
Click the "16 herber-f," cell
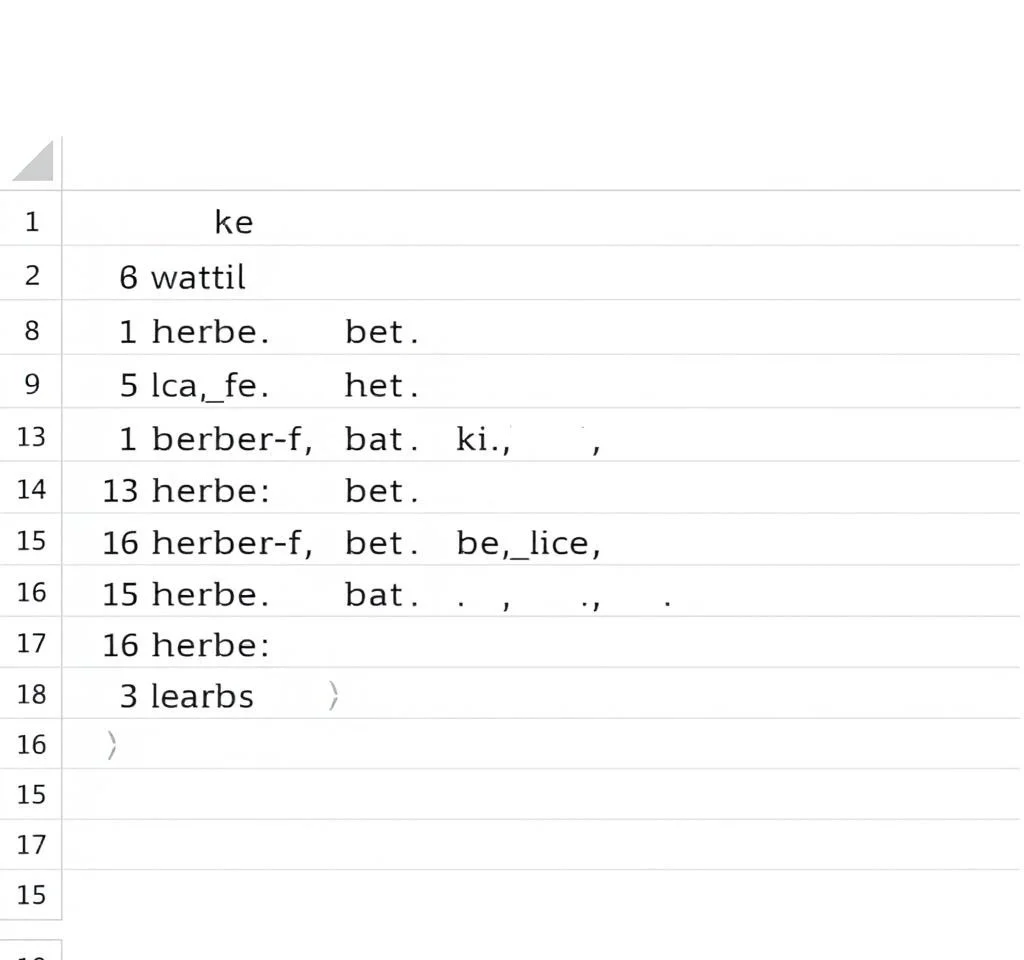[207, 542]
